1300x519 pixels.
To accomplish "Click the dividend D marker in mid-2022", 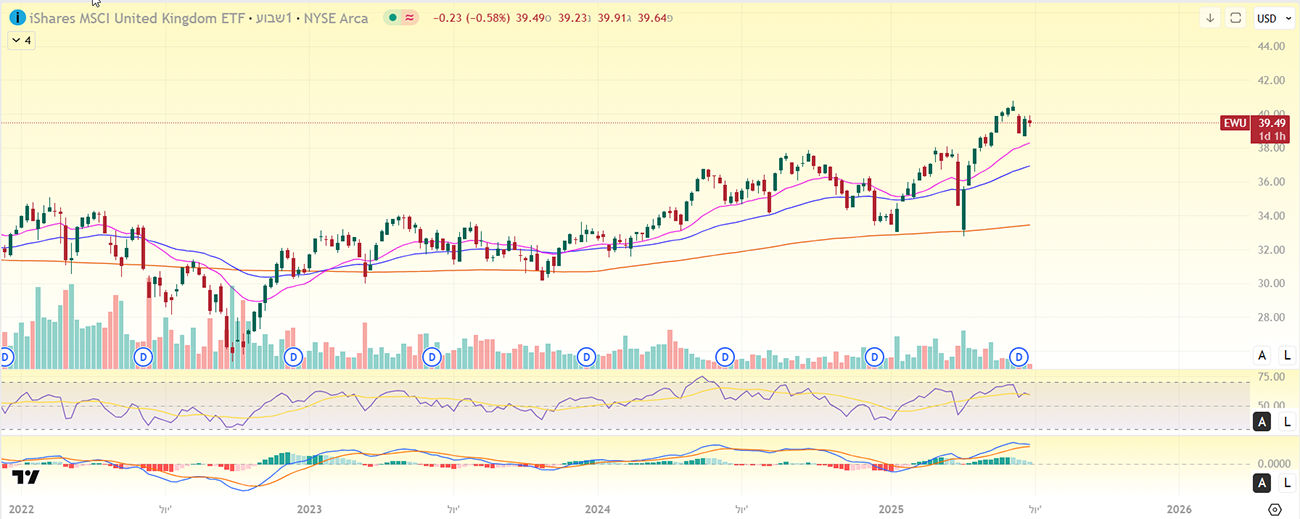I will (143, 356).
